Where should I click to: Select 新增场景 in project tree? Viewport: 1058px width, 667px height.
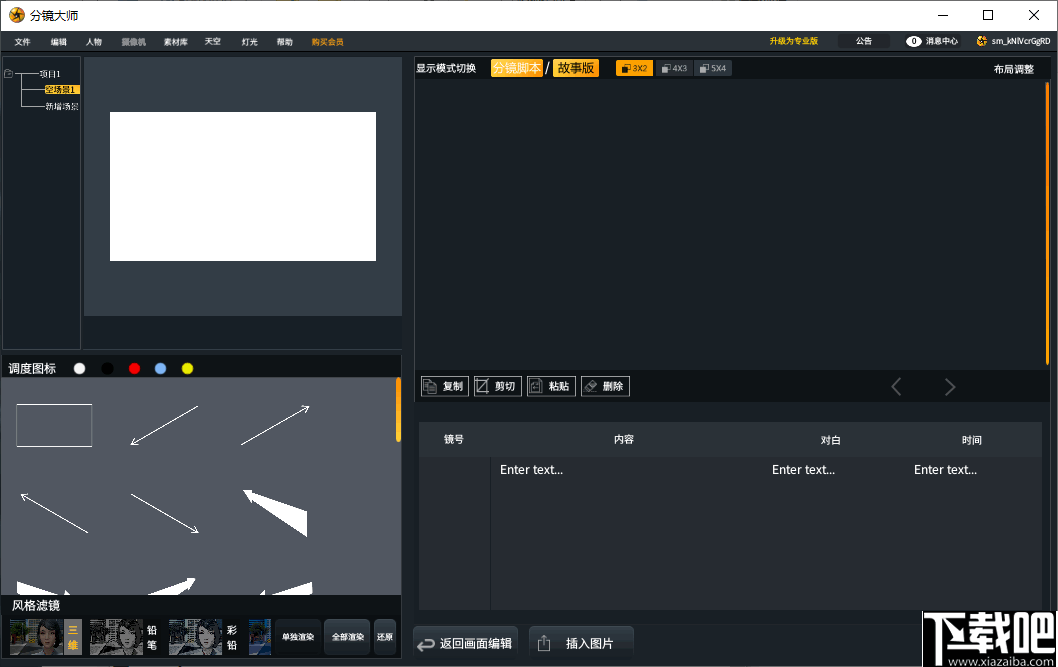[x=61, y=106]
